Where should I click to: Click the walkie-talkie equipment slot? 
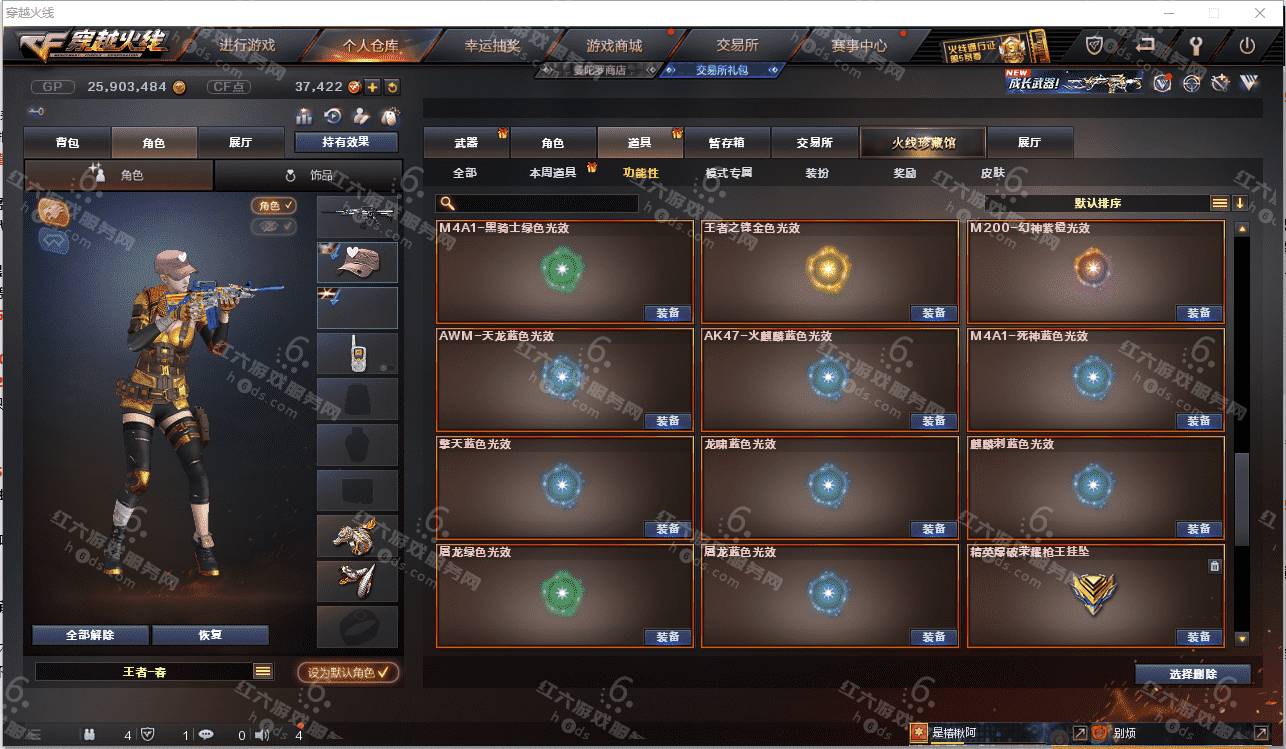[357, 353]
